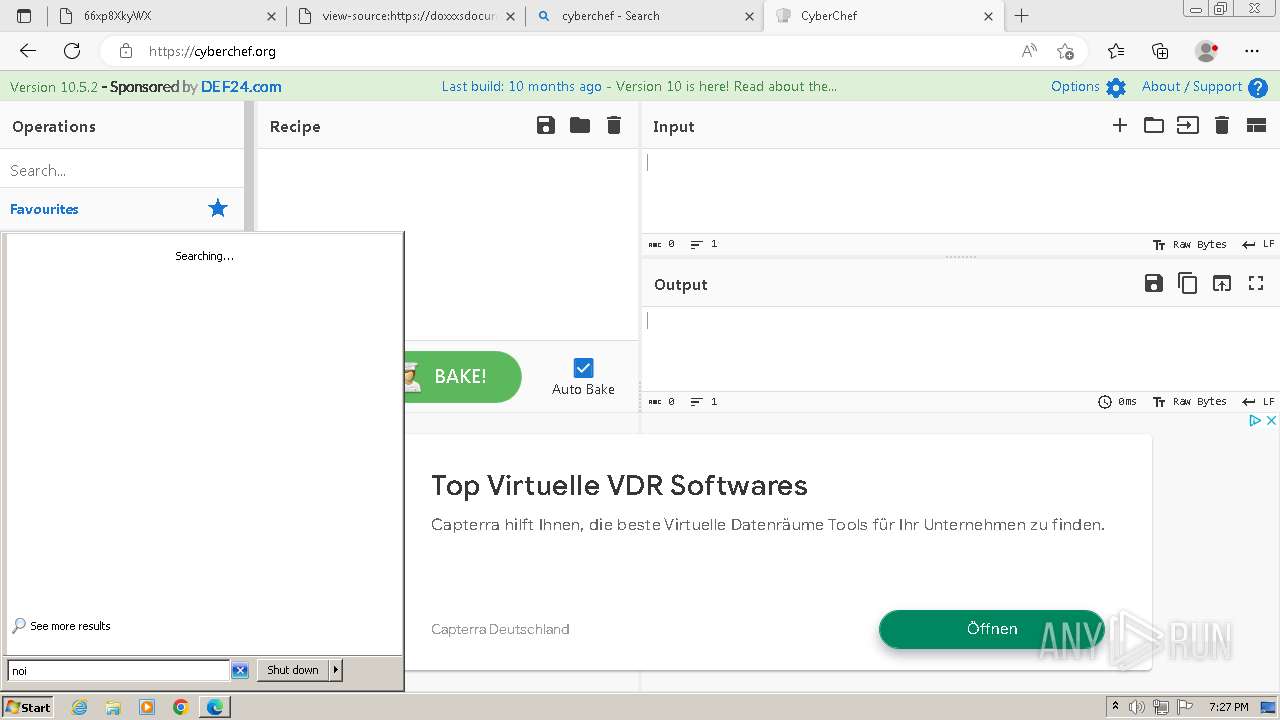This screenshot has width=1280, height=720.
Task: Replace input with output
Action: tap(1222, 283)
